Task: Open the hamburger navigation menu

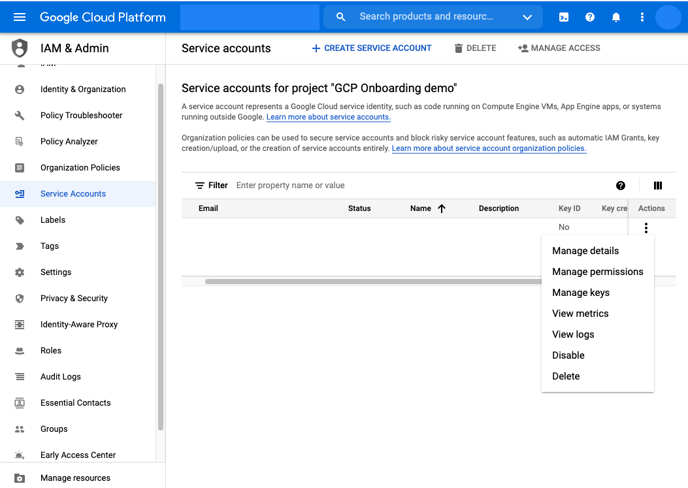Action: coord(20,17)
